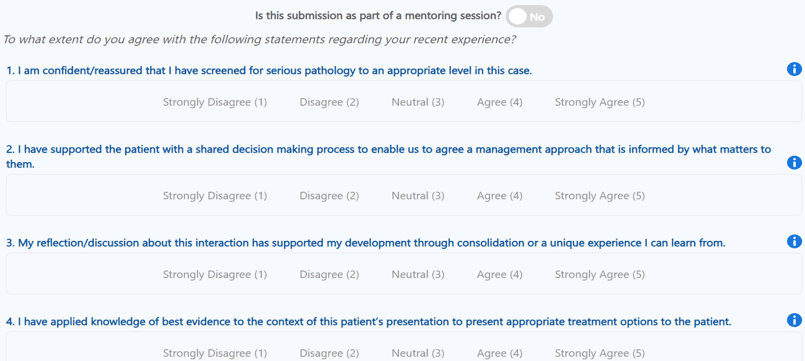Show info for reflection/discussion statement 3
This screenshot has height=361, width=805.
794,241
